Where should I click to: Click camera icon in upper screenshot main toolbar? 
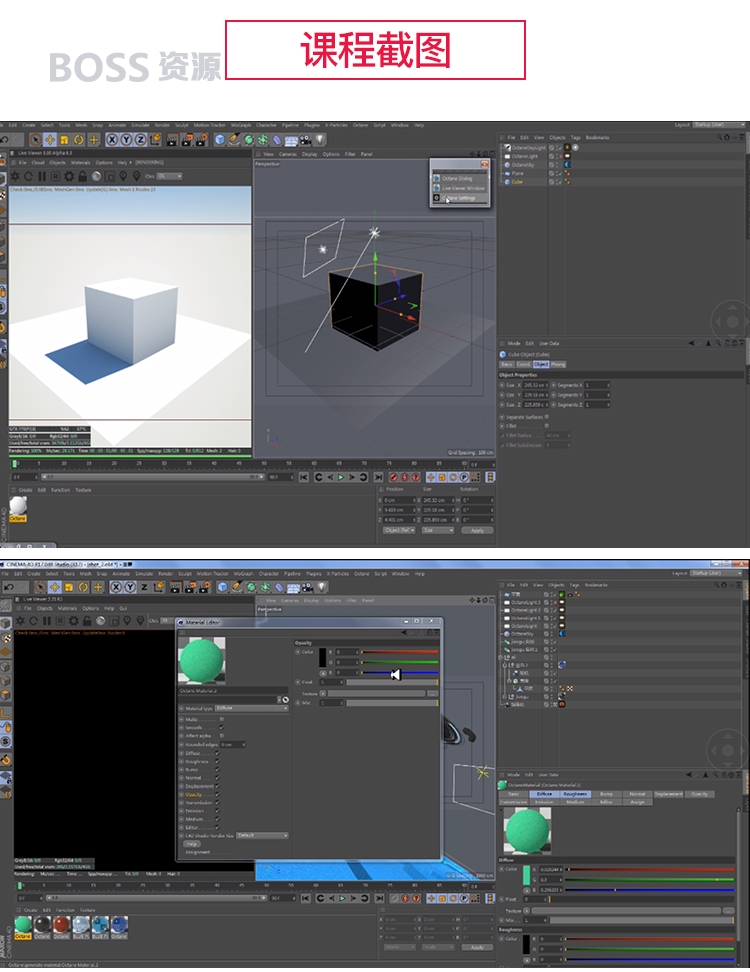click(306, 139)
